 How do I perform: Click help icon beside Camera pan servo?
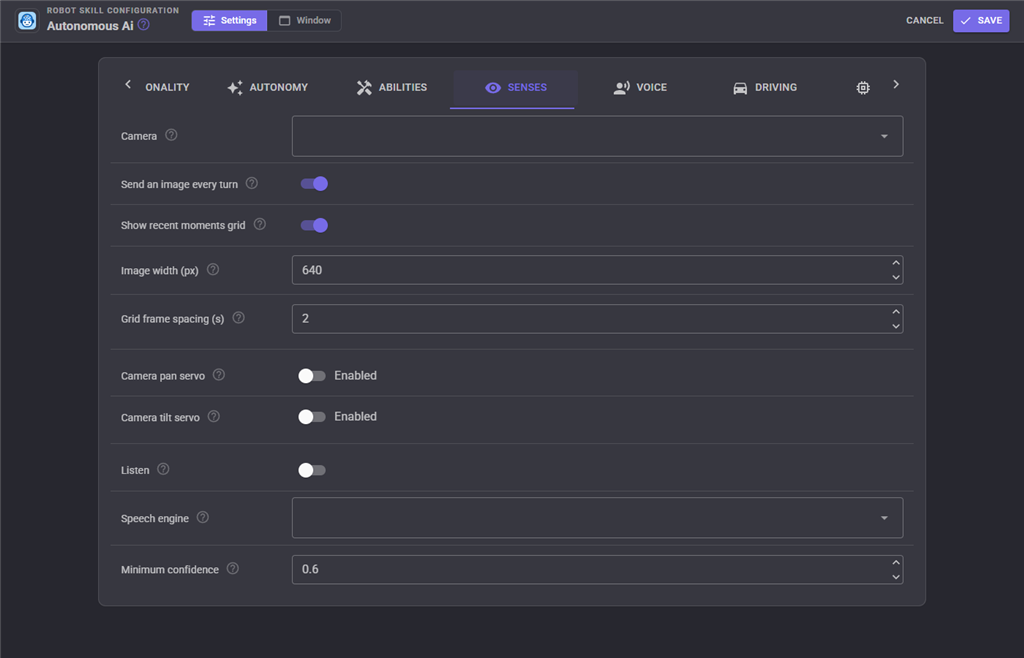coord(219,375)
